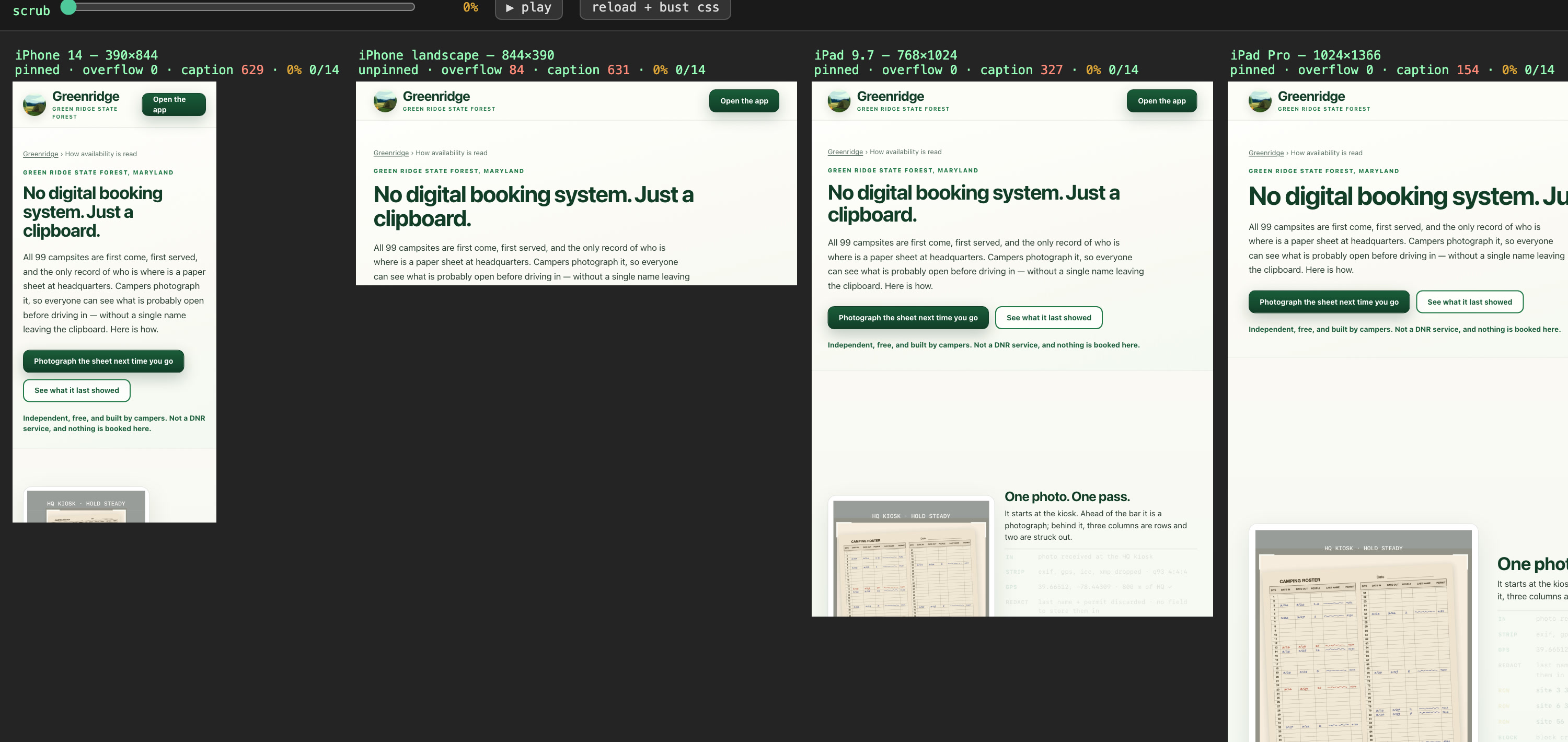Click Greenridge breadcrumb link in iPad Pro preview
The image size is (1568, 742).
pyautogui.click(x=1265, y=153)
